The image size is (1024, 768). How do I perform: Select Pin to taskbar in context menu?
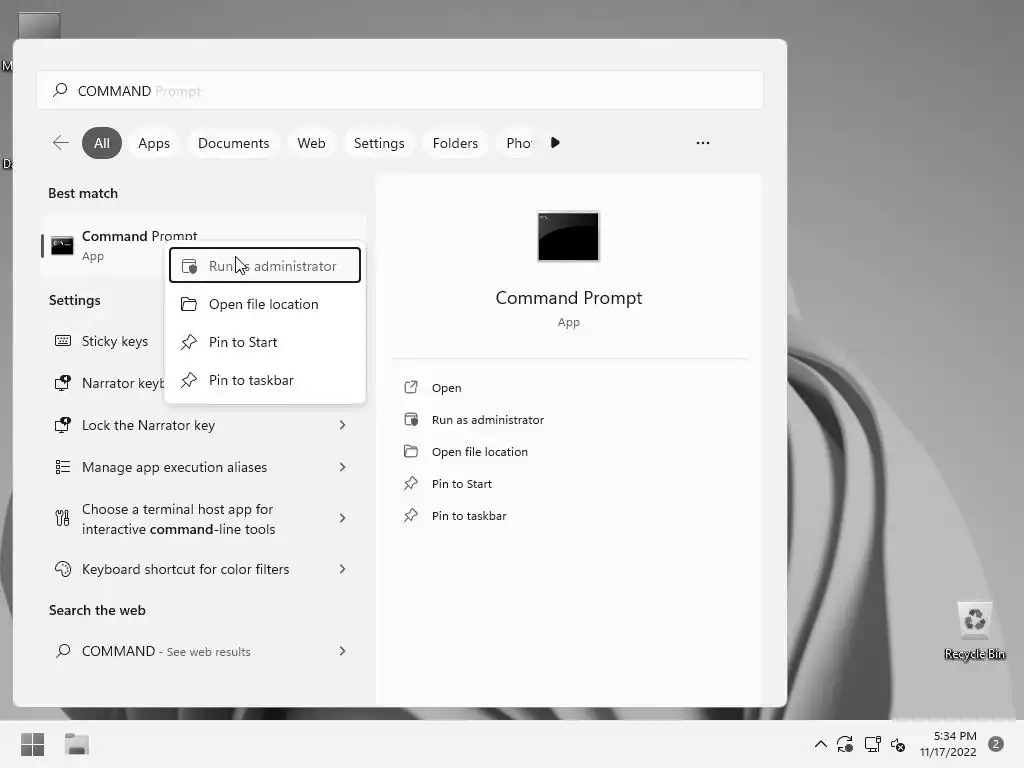[264, 380]
